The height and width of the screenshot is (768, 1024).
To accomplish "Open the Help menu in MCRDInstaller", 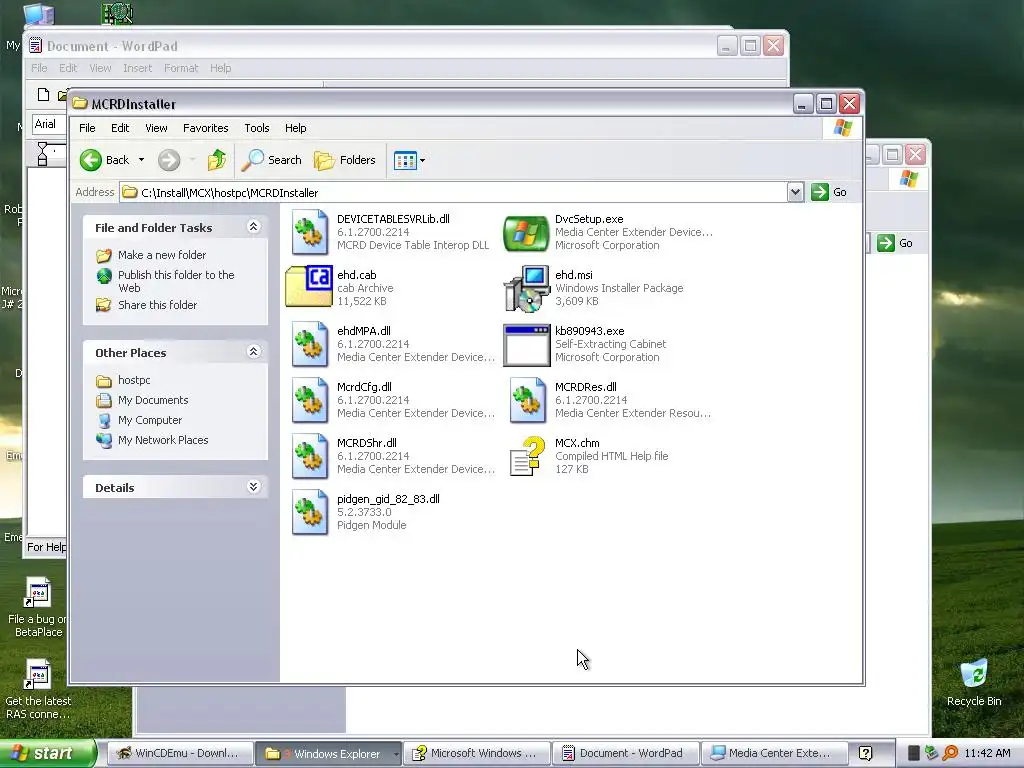I will click(295, 128).
